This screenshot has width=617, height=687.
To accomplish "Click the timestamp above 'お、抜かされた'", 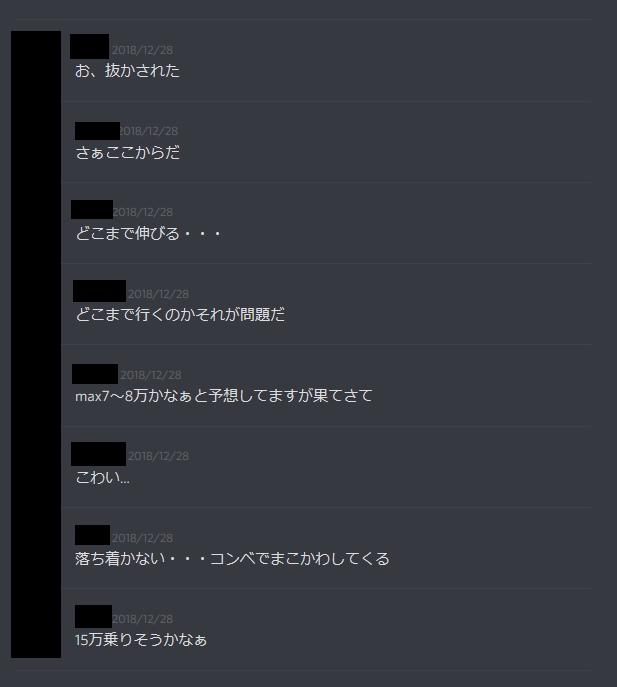I will point(142,50).
